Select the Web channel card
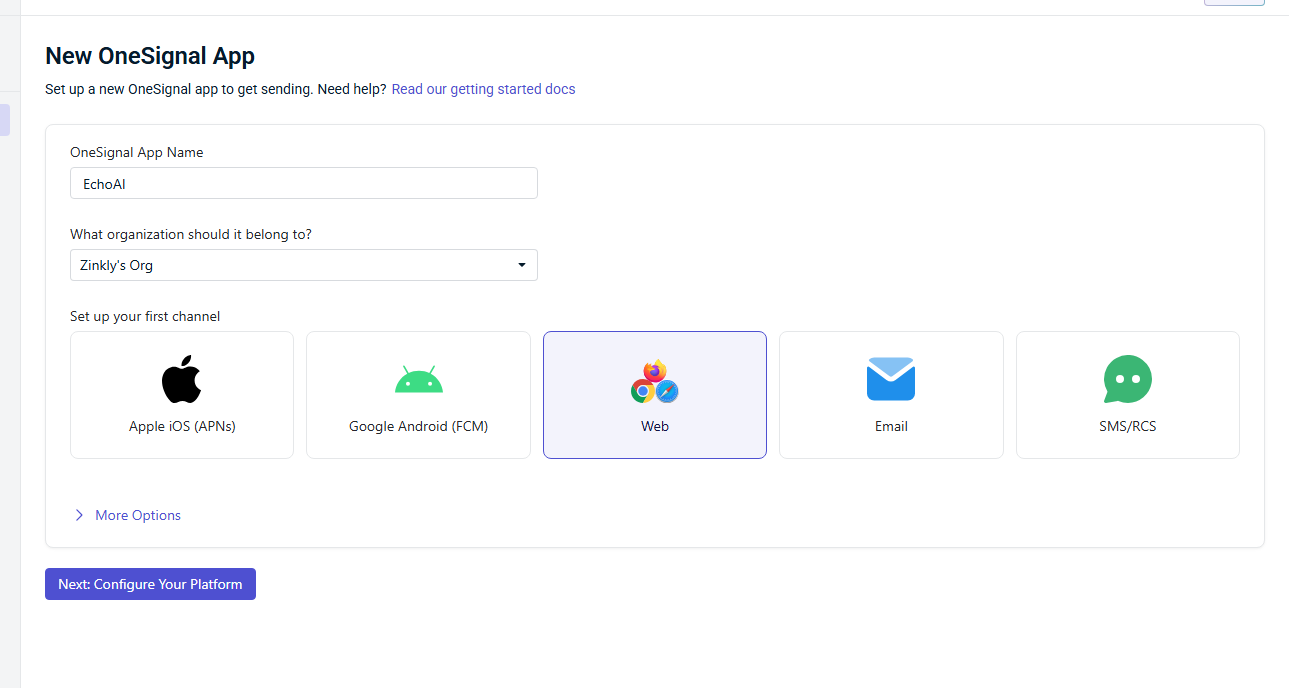 pos(655,395)
